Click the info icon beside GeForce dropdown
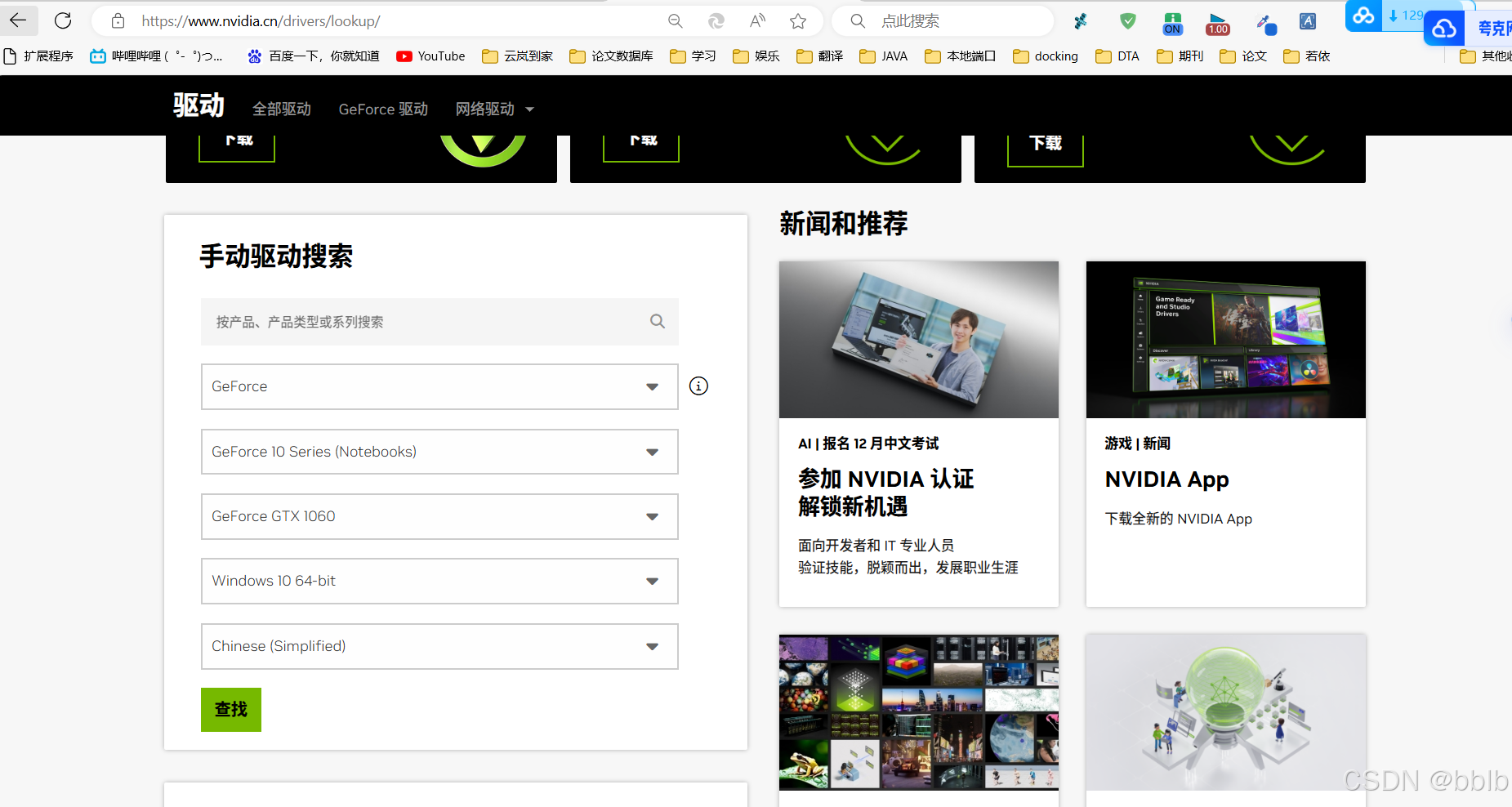The width and height of the screenshot is (1512, 807). [x=698, y=386]
